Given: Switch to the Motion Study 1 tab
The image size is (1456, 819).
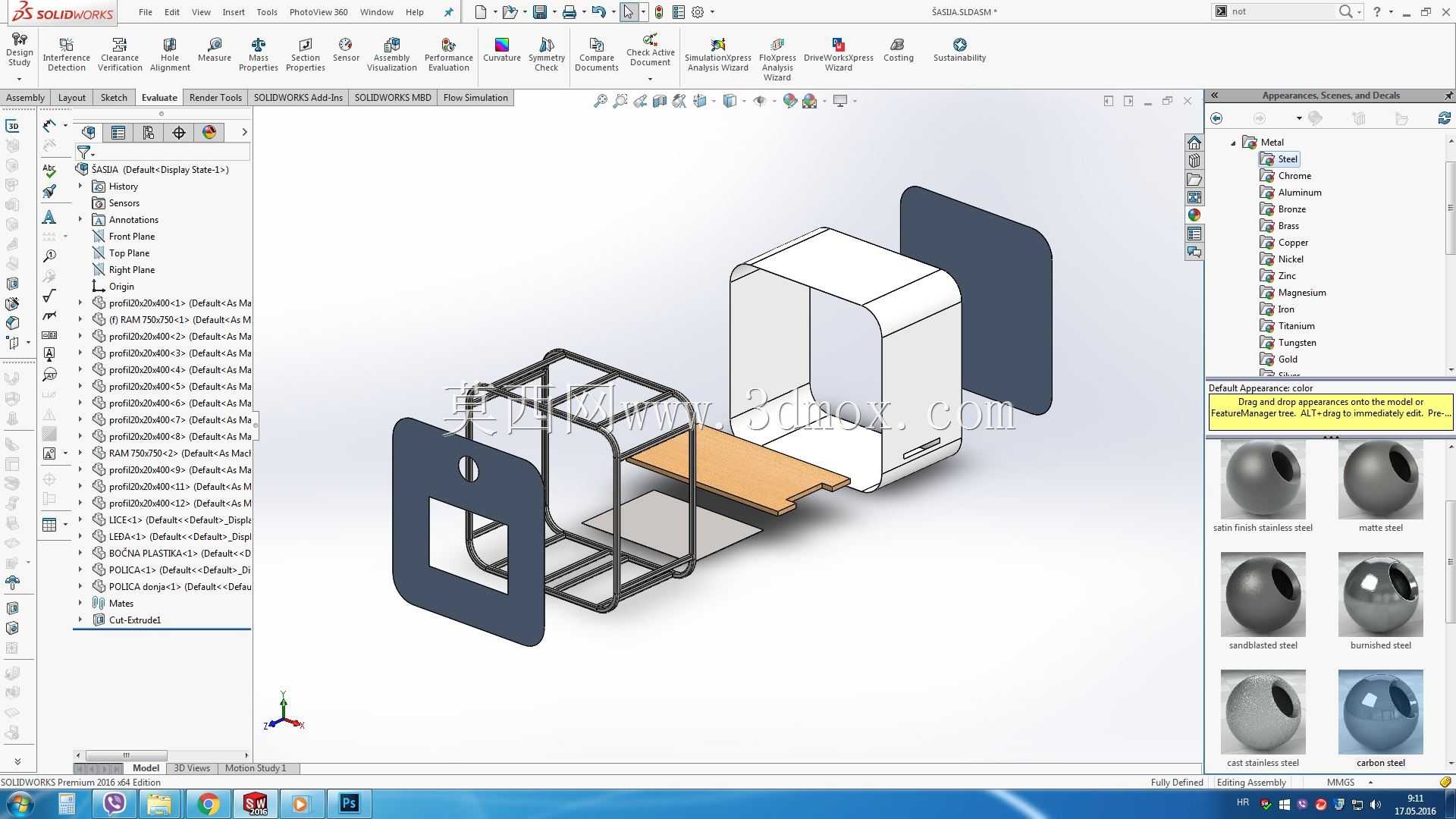Looking at the screenshot, I should (x=256, y=768).
